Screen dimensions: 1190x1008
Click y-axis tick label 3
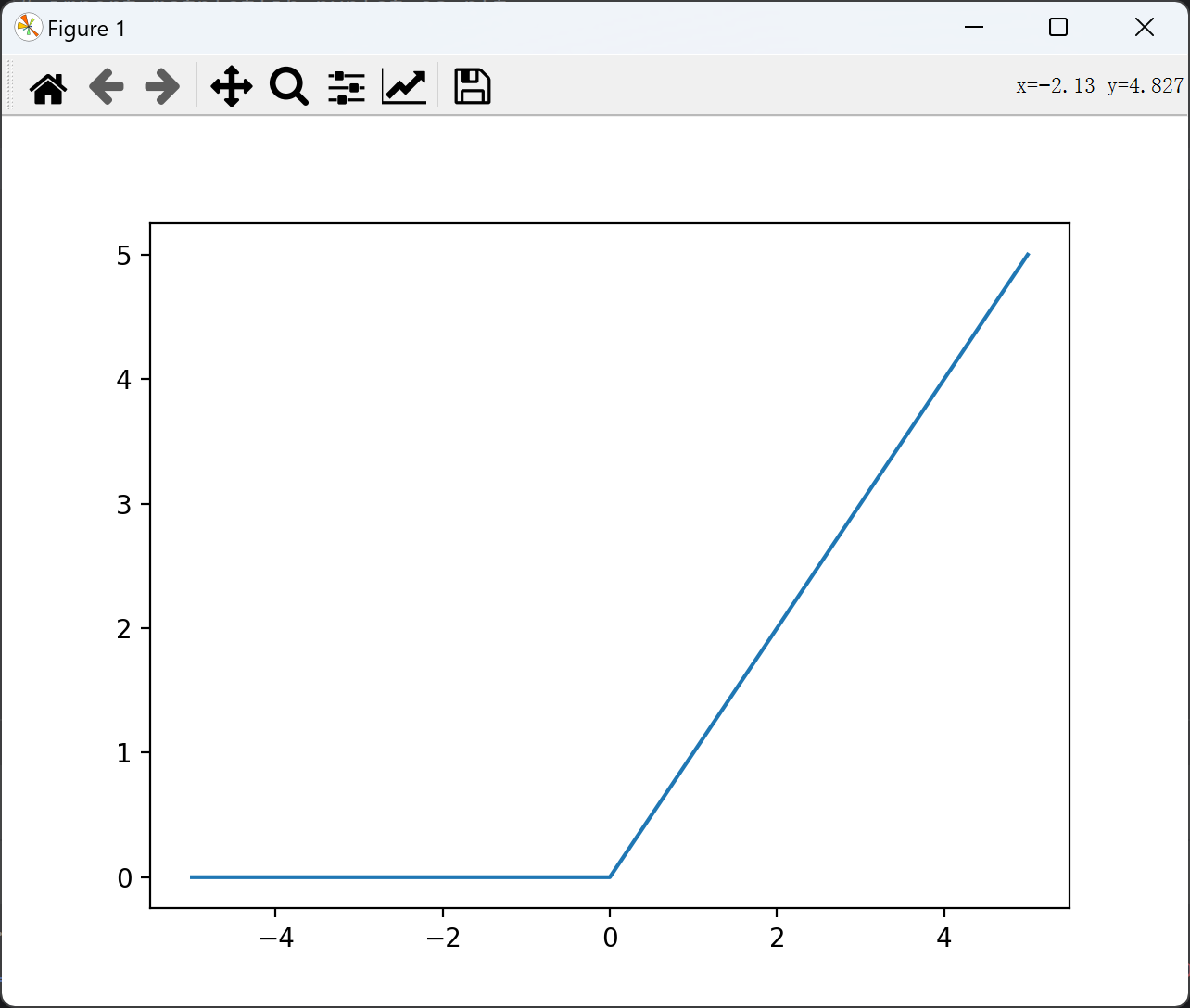pyautogui.click(x=124, y=505)
